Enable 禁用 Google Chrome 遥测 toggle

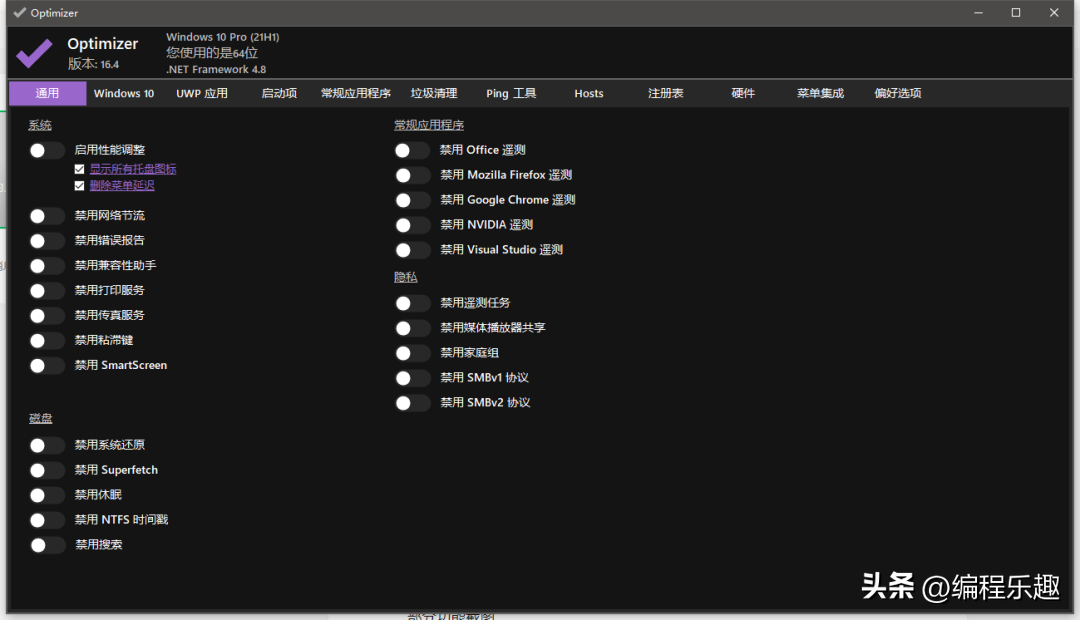pyautogui.click(x=412, y=200)
